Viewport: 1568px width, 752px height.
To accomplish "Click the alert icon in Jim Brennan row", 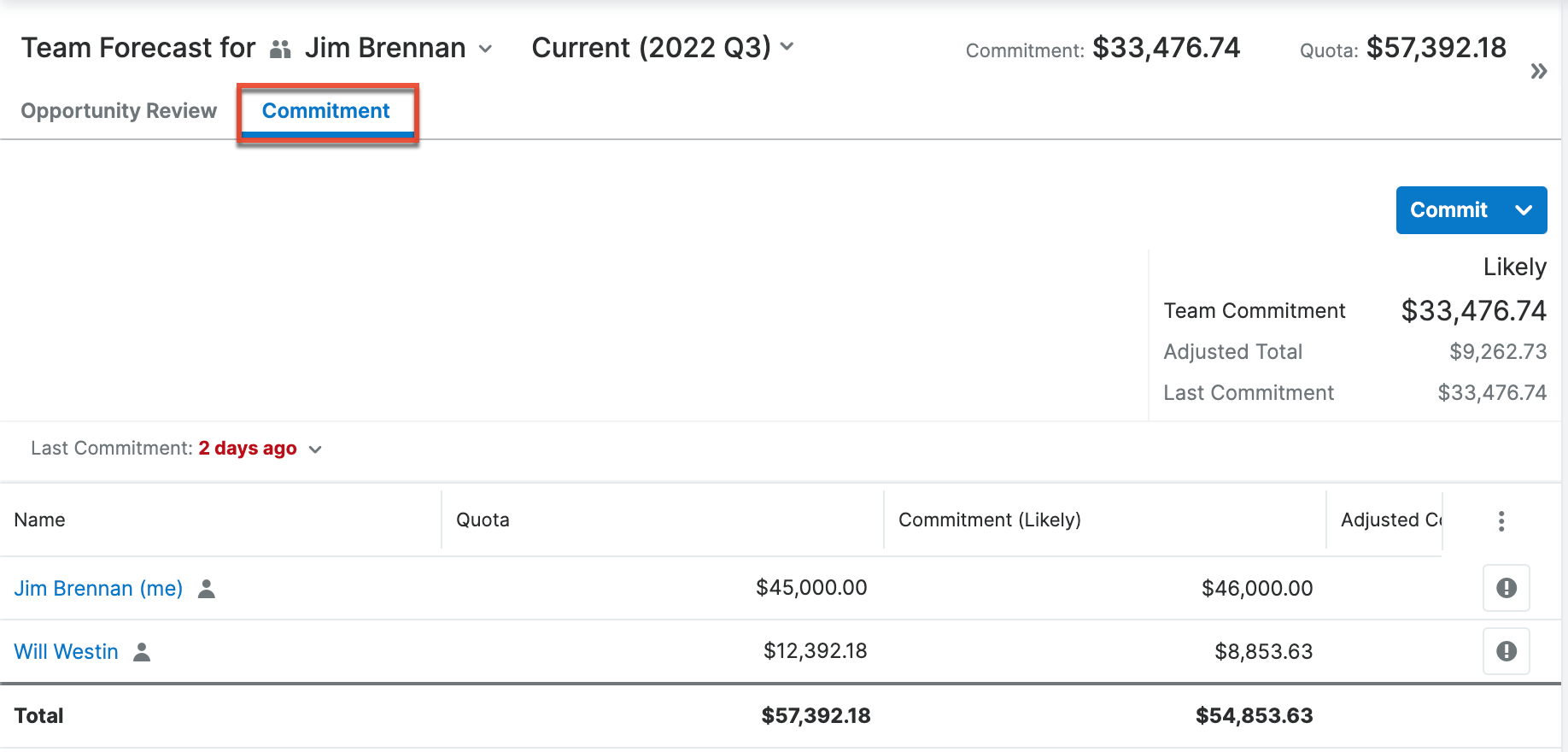I will pos(1506,588).
